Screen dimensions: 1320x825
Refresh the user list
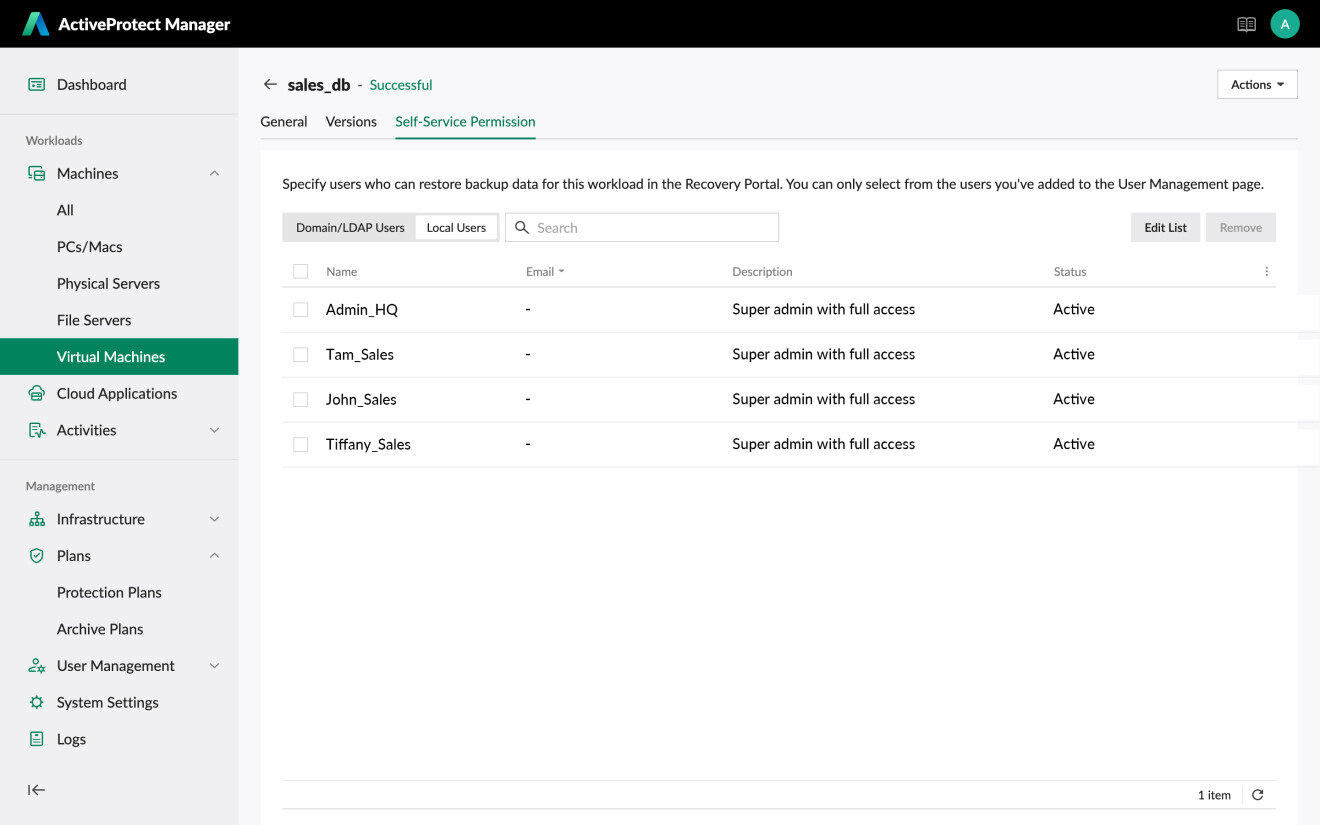pos(1258,795)
